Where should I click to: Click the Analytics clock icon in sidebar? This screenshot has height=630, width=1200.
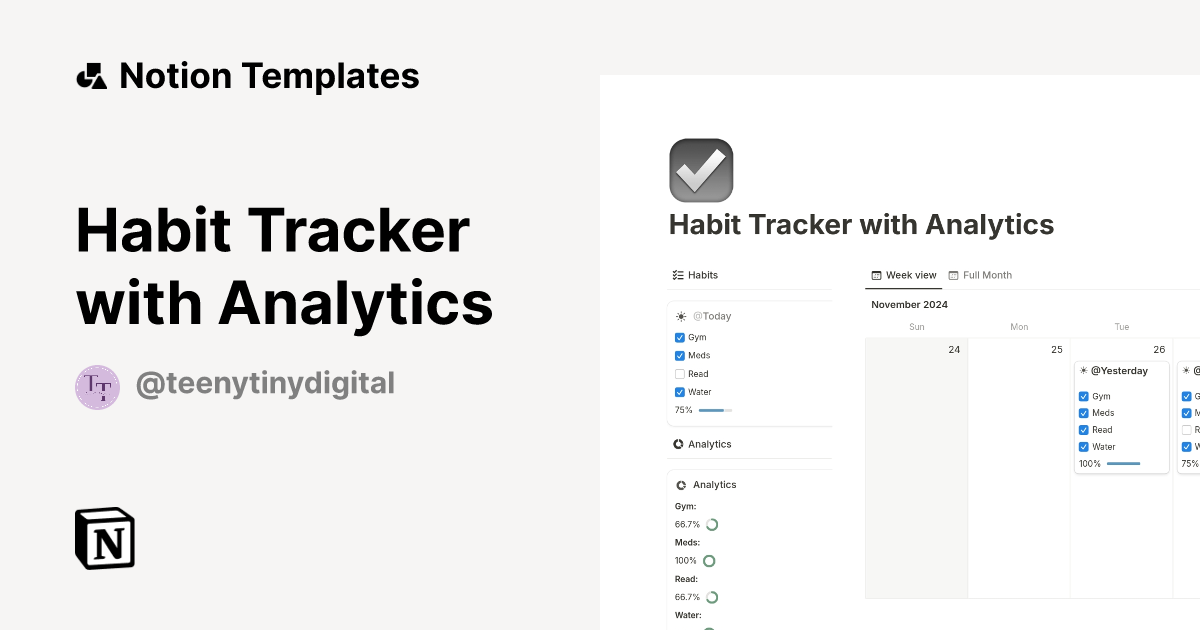(x=678, y=443)
